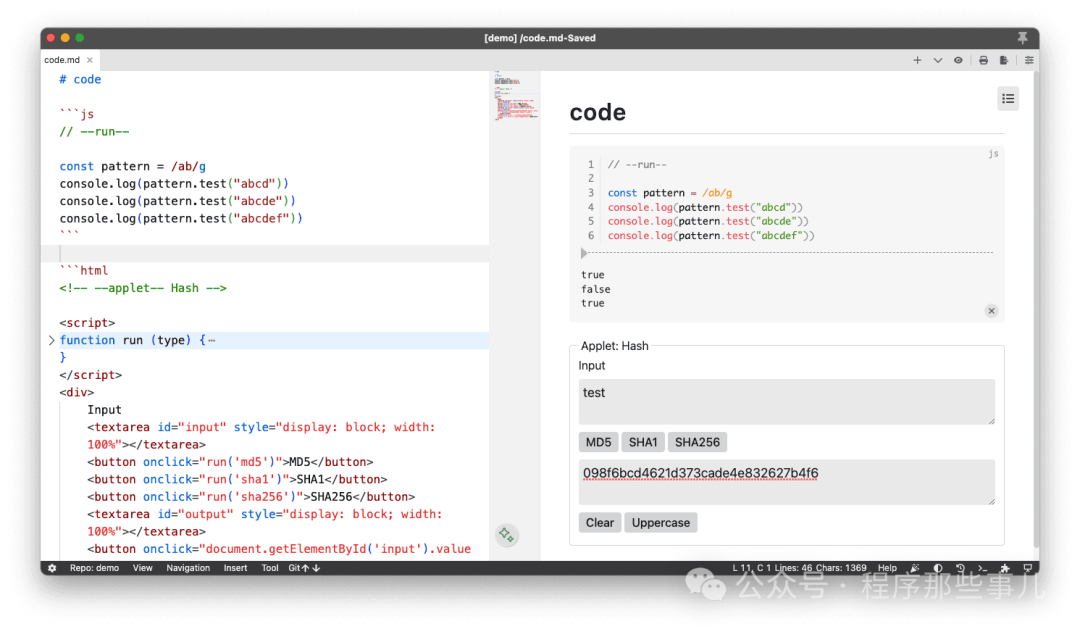Image resolution: width=1080 pixels, height=629 pixels.
Task: Focus the hash output textarea
Action: pyautogui.click(x=787, y=482)
